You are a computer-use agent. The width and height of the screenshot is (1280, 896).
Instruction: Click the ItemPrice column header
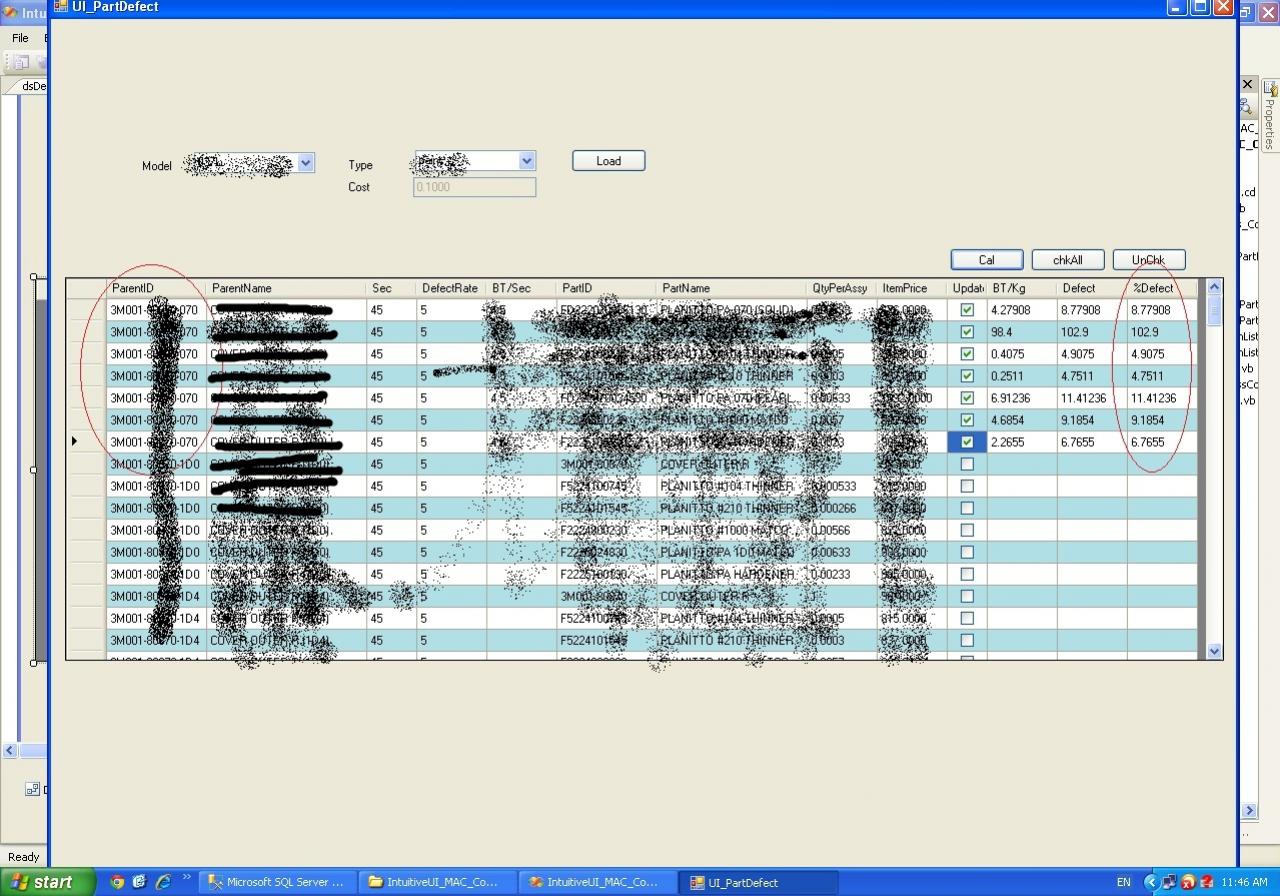click(x=911, y=288)
